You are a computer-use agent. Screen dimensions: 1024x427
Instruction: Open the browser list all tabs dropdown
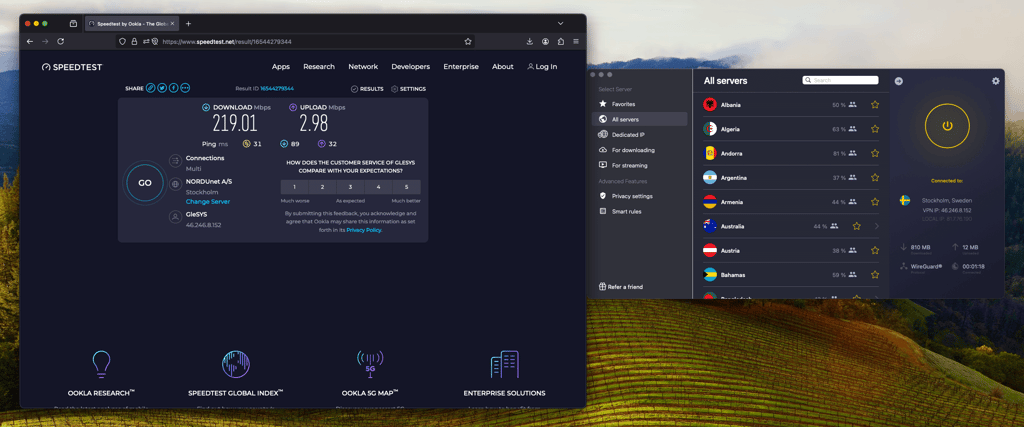coord(560,24)
